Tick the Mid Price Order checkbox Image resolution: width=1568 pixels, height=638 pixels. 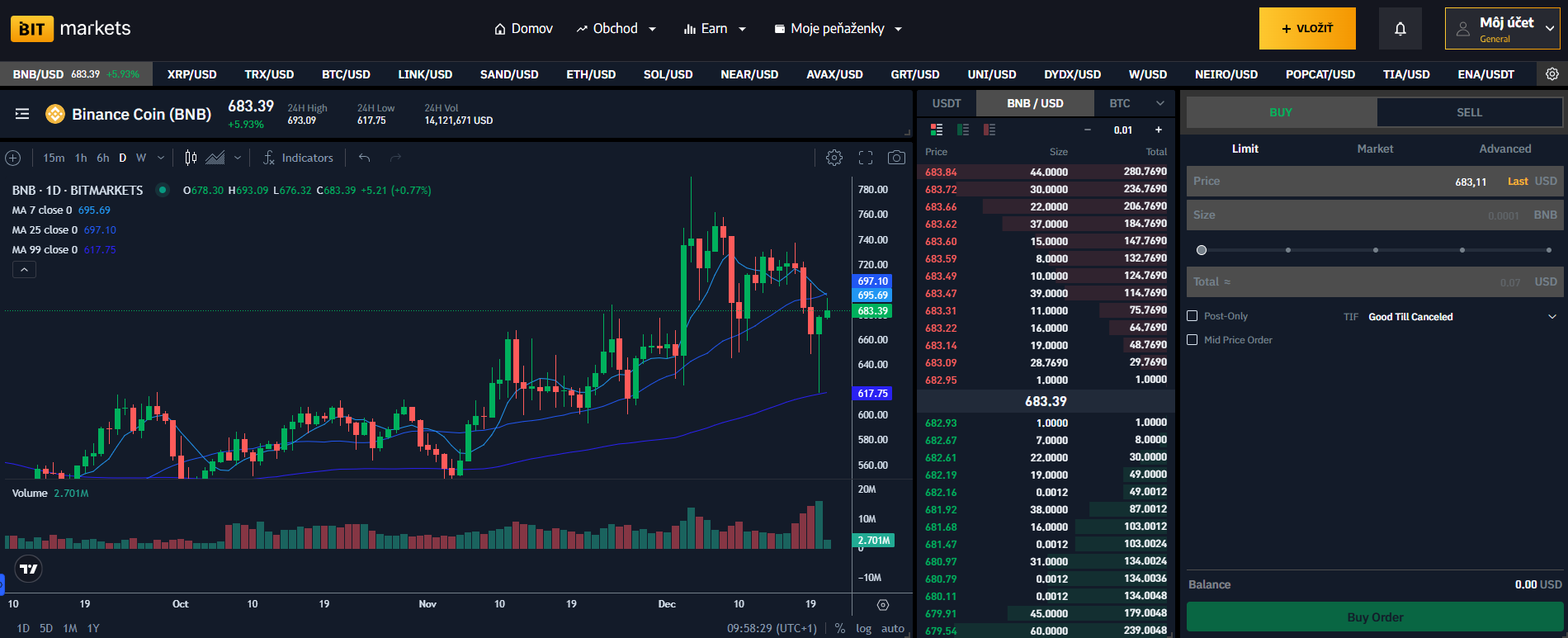tap(1192, 340)
